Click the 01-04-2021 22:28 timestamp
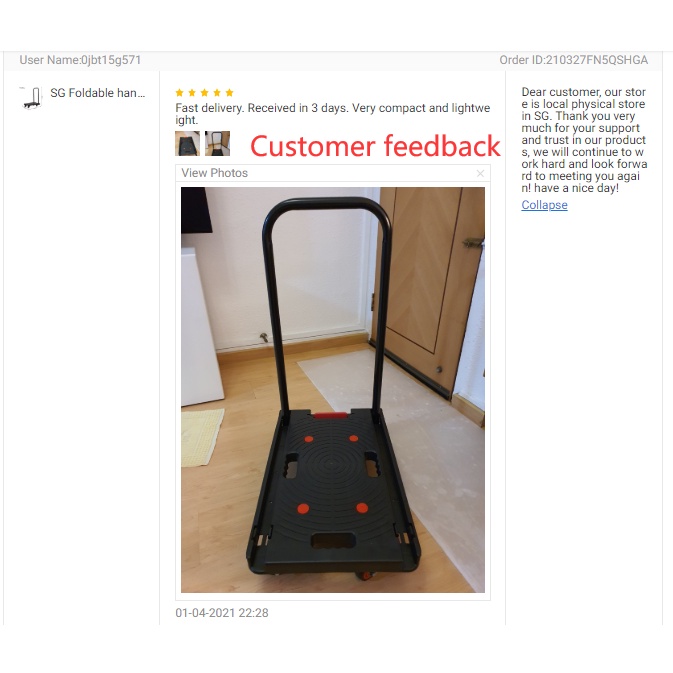The width and height of the screenshot is (673, 673). pyautogui.click(x=222, y=613)
